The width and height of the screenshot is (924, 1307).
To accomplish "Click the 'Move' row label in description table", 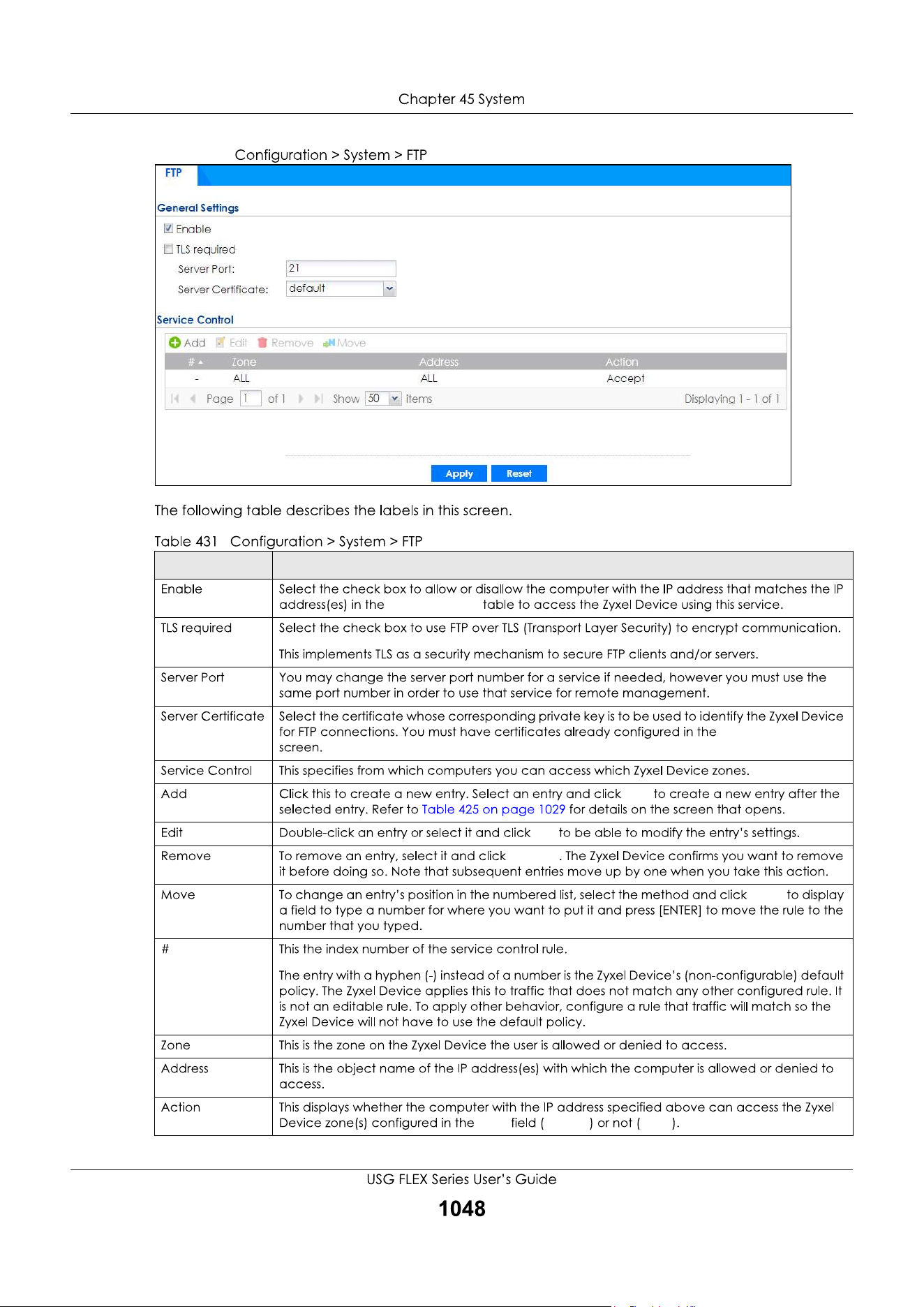I will [x=178, y=894].
